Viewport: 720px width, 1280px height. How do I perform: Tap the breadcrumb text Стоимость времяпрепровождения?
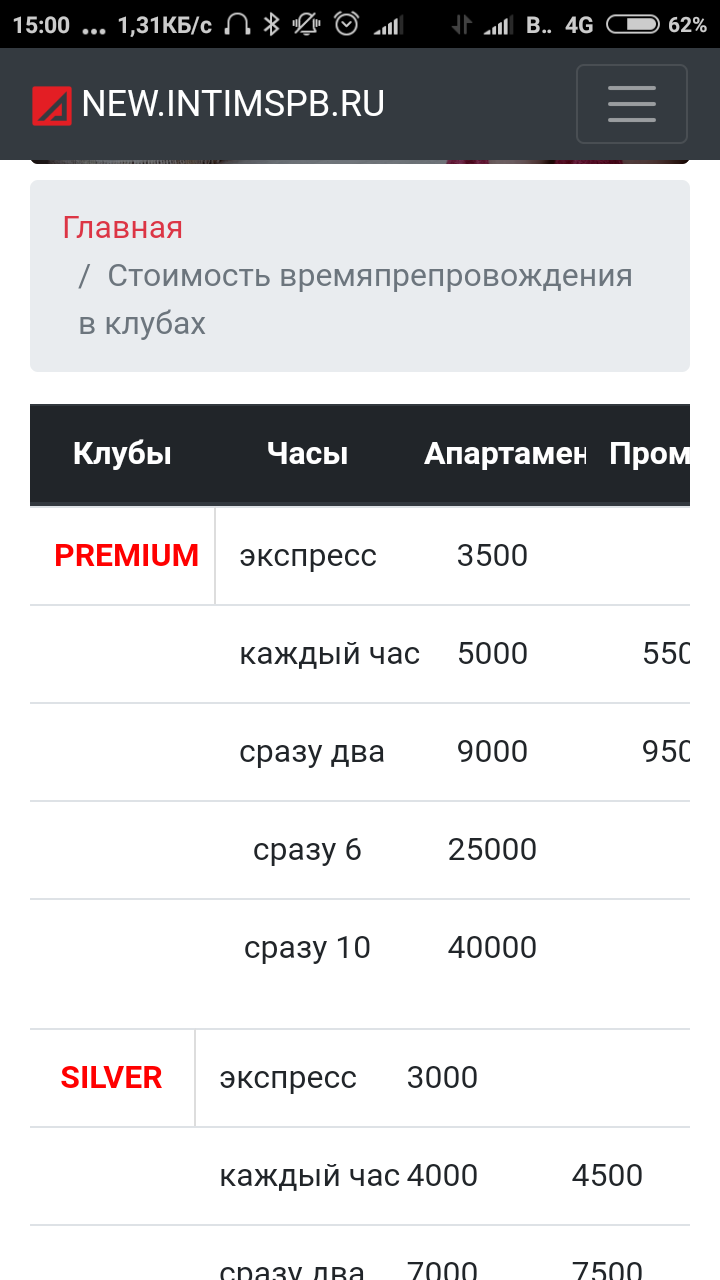coord(370,275)
